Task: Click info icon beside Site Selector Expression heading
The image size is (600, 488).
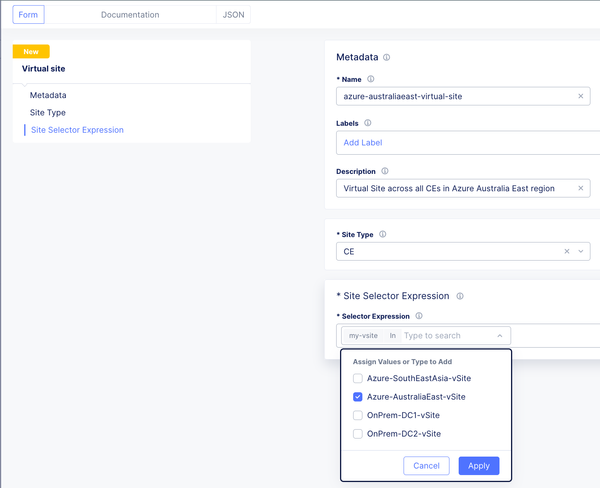Action: (460, 296)
